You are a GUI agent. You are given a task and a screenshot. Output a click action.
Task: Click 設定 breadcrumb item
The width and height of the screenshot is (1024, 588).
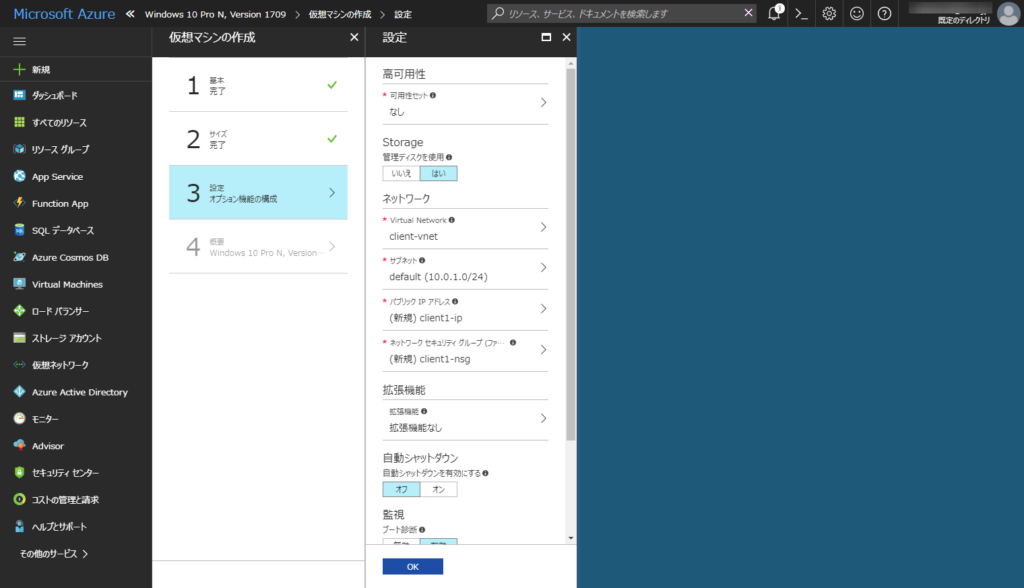[x=403, y=14]
